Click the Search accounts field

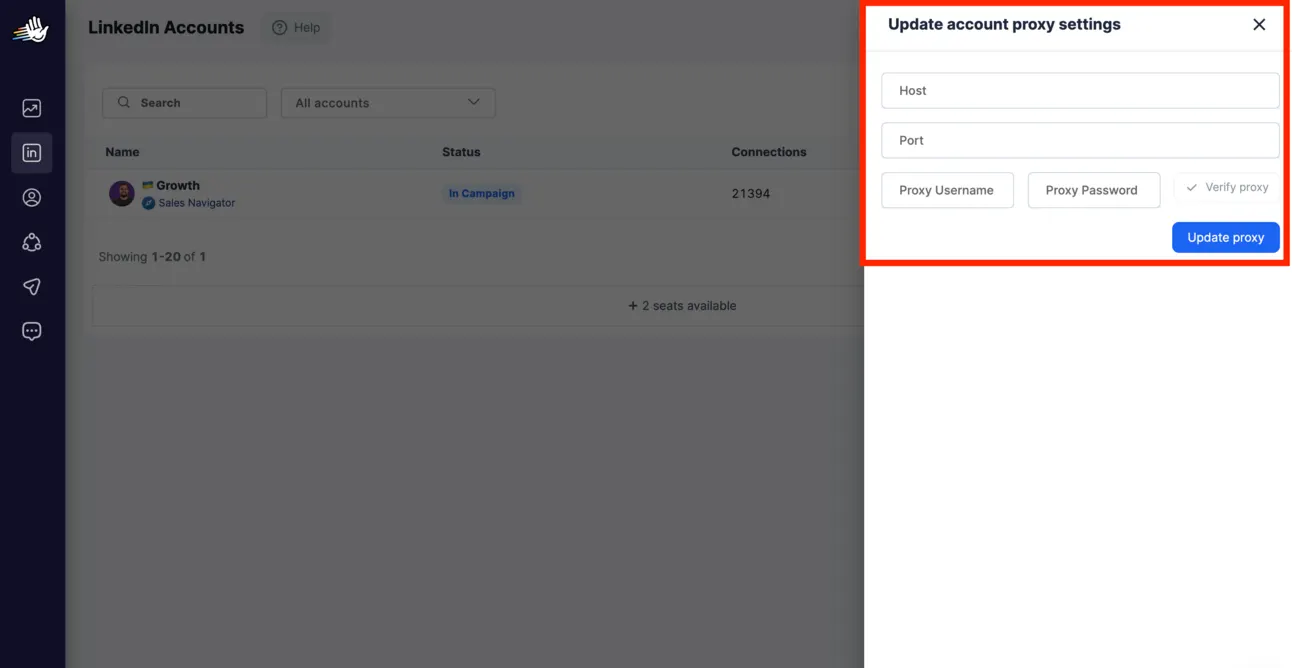[185, 103]
